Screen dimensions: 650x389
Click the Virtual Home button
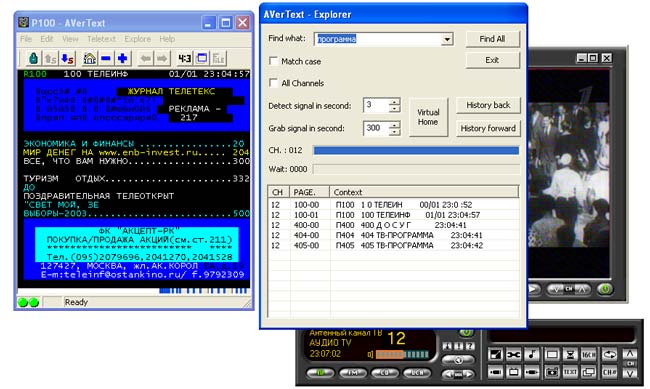point(428,117)
